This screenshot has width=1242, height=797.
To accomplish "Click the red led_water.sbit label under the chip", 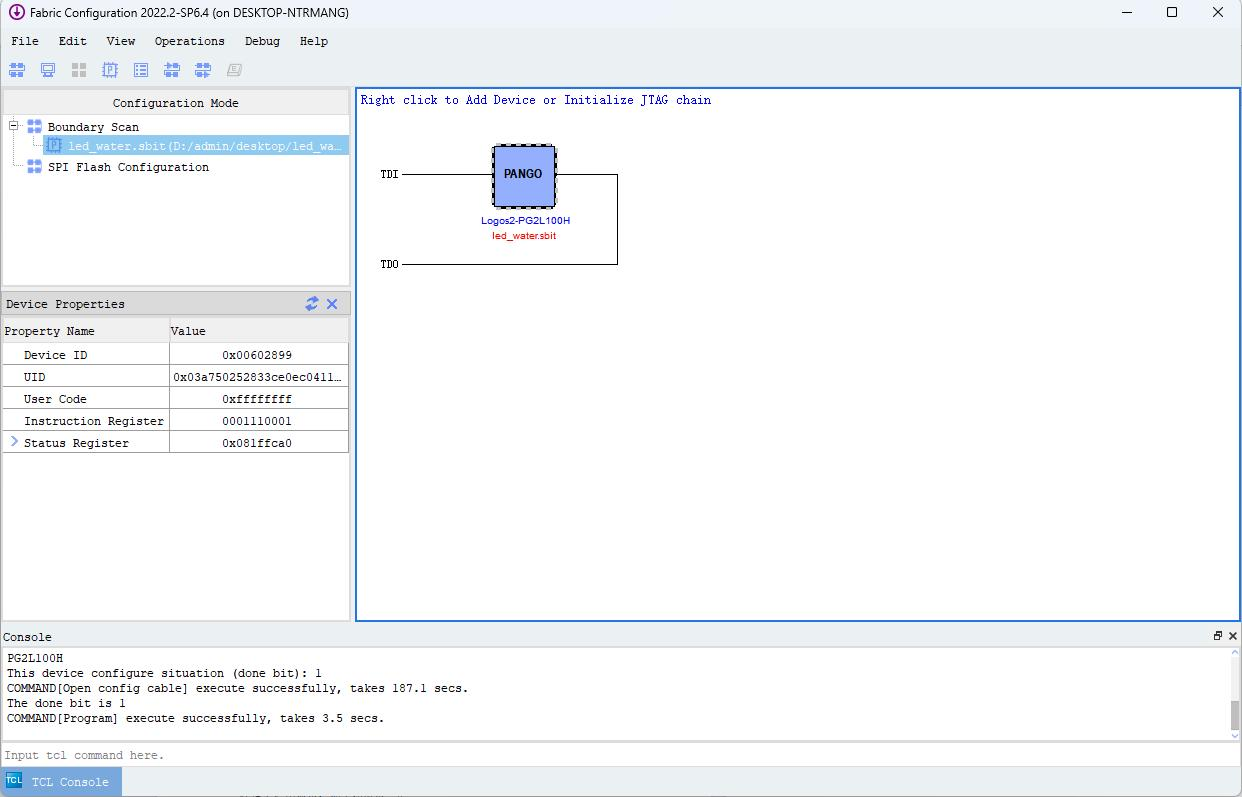I will (524, 236).
